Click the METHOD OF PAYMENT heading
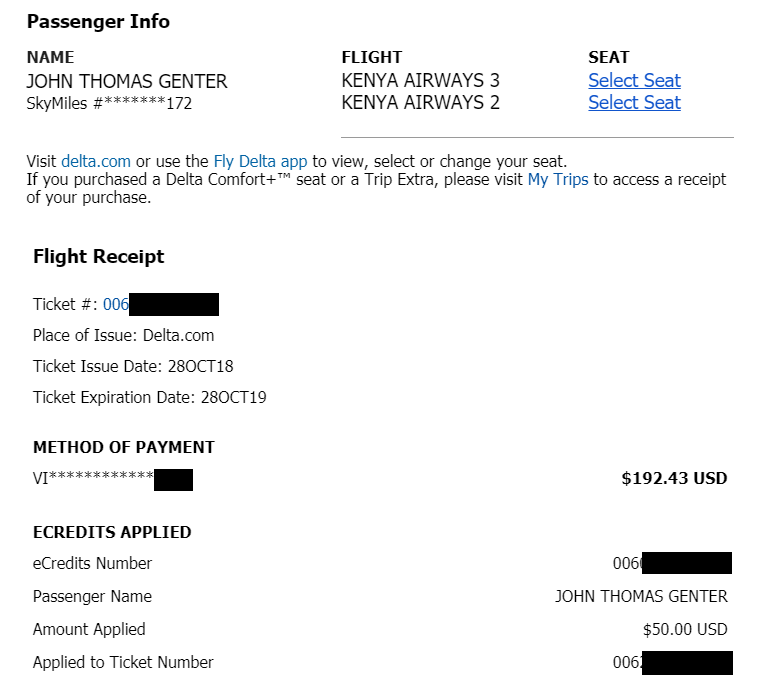 coord(124,447)
